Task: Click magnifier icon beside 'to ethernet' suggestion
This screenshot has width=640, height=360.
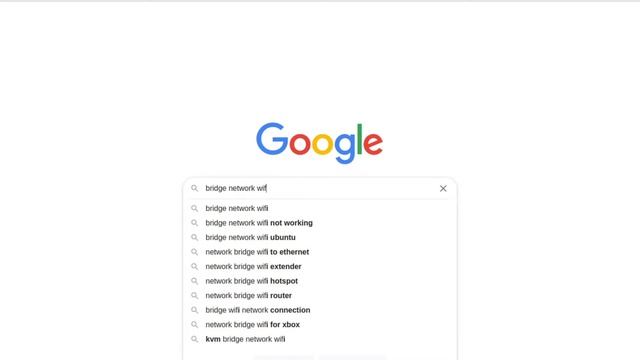Action: tap(195, 252)
